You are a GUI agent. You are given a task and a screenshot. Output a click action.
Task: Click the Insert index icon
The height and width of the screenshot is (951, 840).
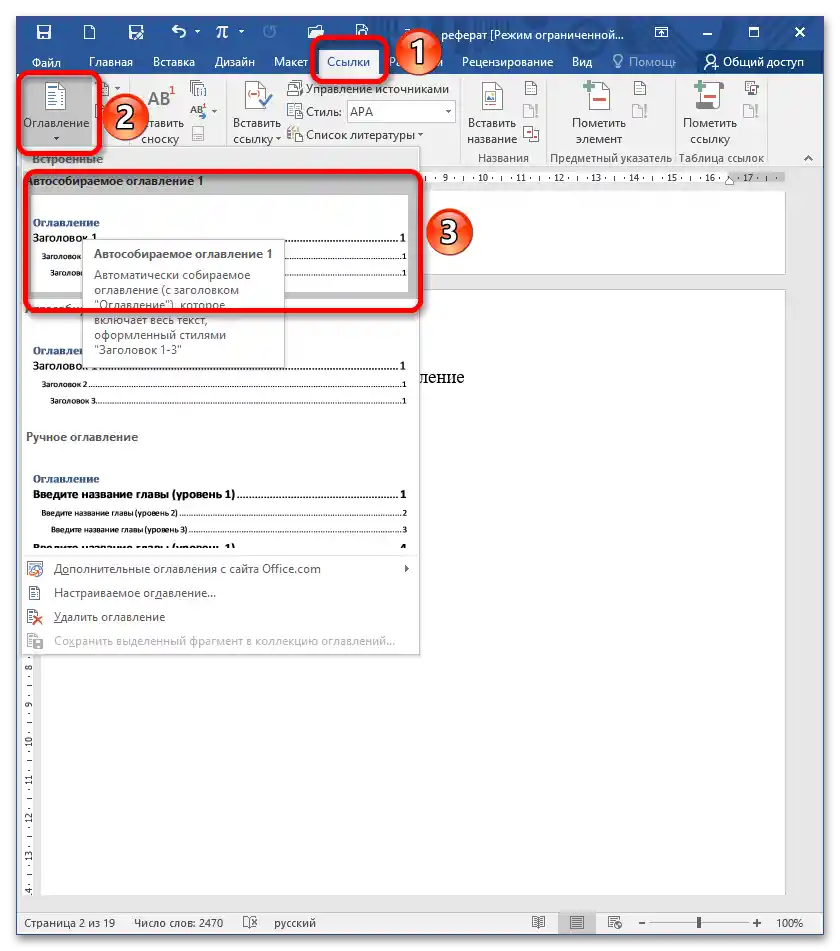(640, 89)
